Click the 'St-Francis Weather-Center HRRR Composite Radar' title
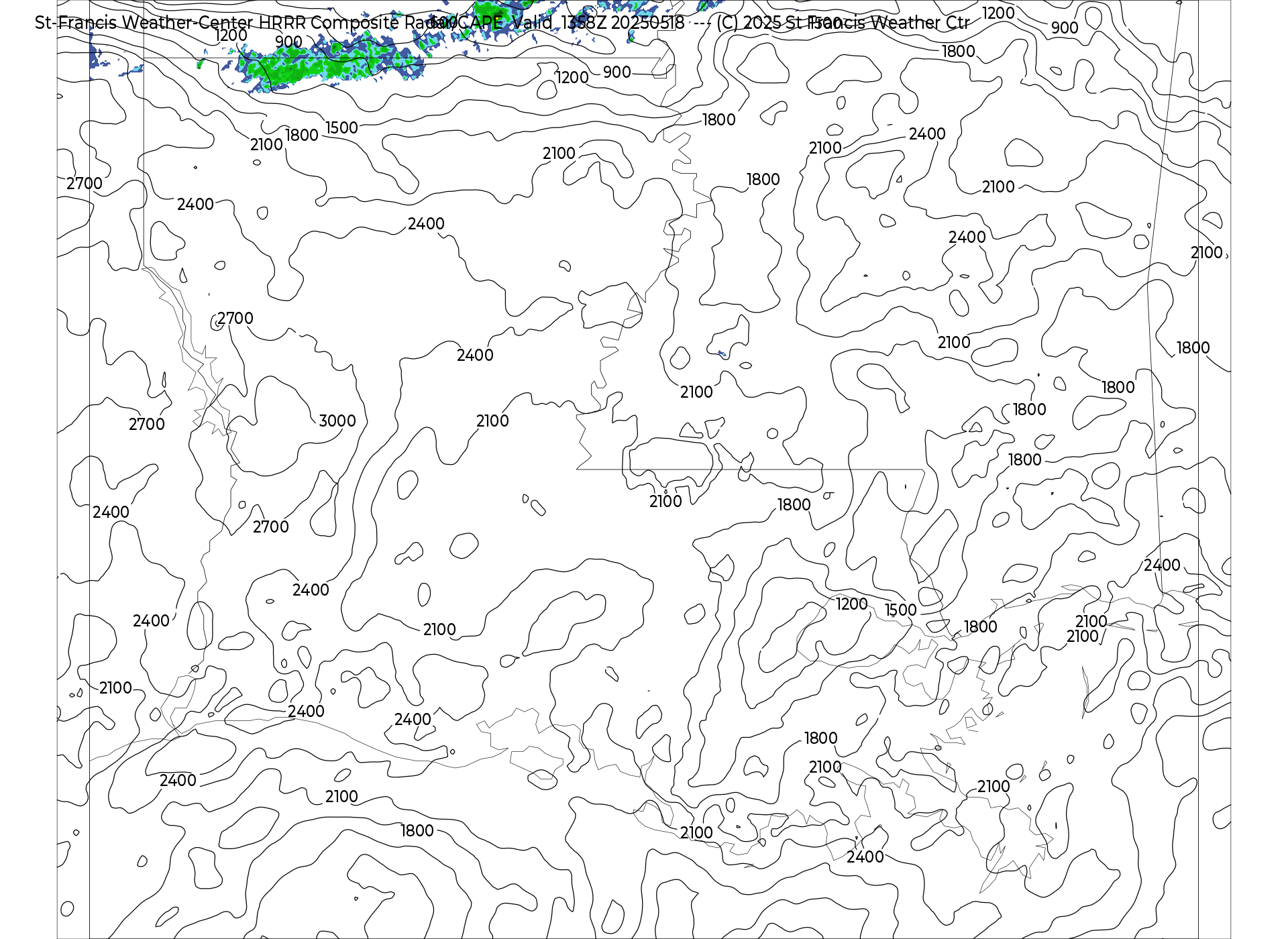This screenshot has height=939, width=1288. (x=246, y=23)
